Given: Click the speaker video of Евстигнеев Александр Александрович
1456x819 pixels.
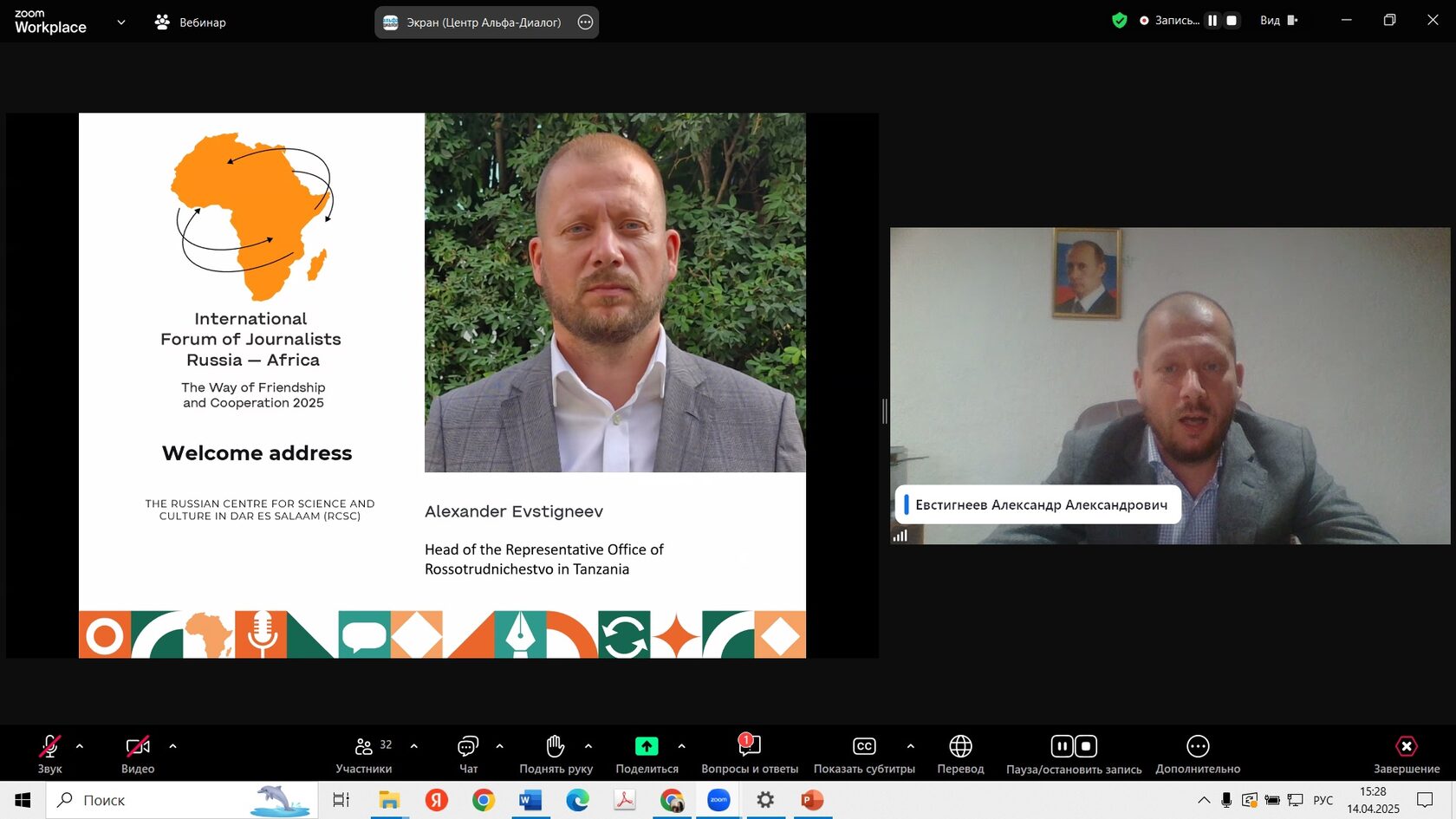Looking at the screenshot, I should coord(1170,386).
